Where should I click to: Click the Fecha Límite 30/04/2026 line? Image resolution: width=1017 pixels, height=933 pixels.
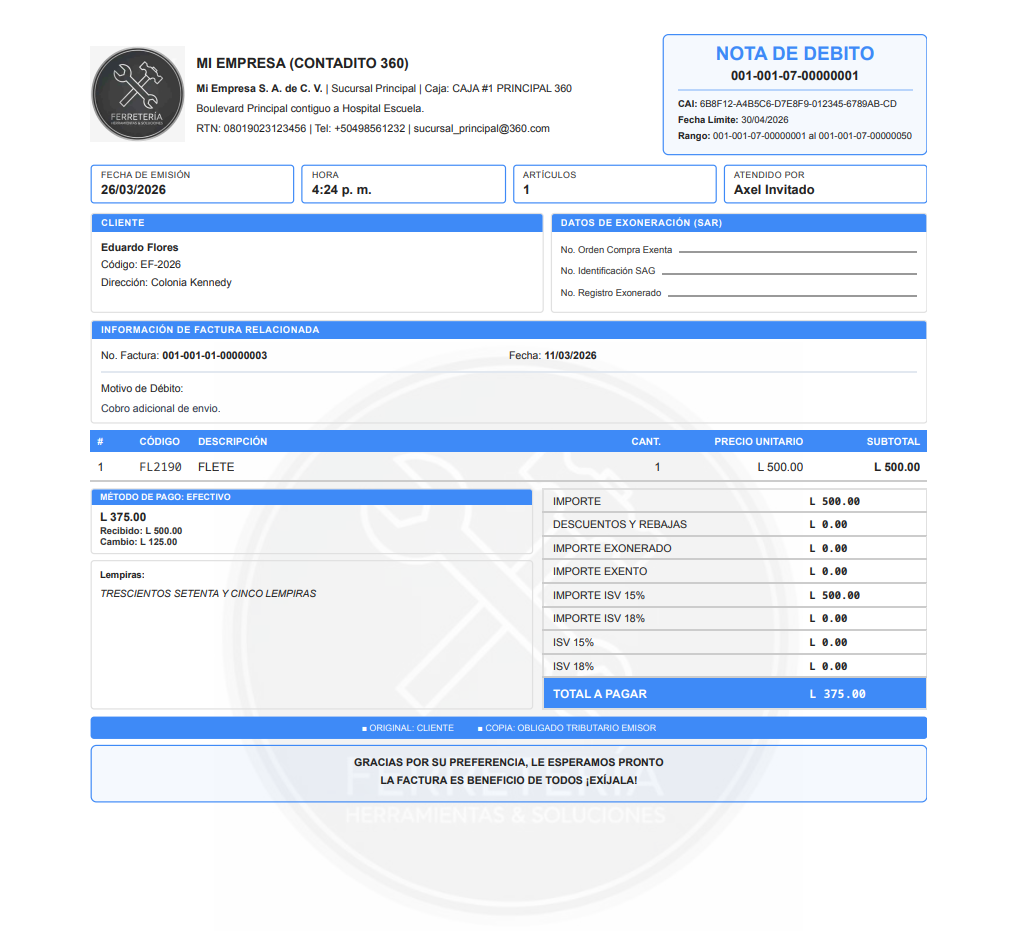[x=733, y=120]
